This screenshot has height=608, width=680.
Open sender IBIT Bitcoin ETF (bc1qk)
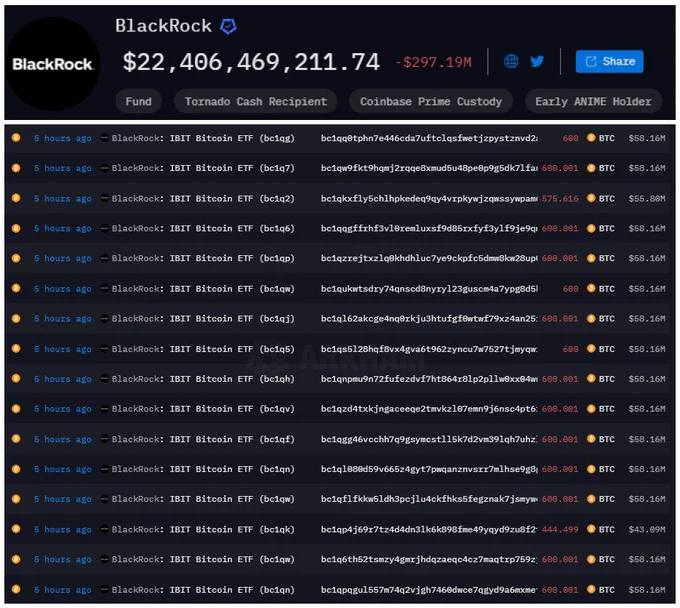[x=203, y=530]
